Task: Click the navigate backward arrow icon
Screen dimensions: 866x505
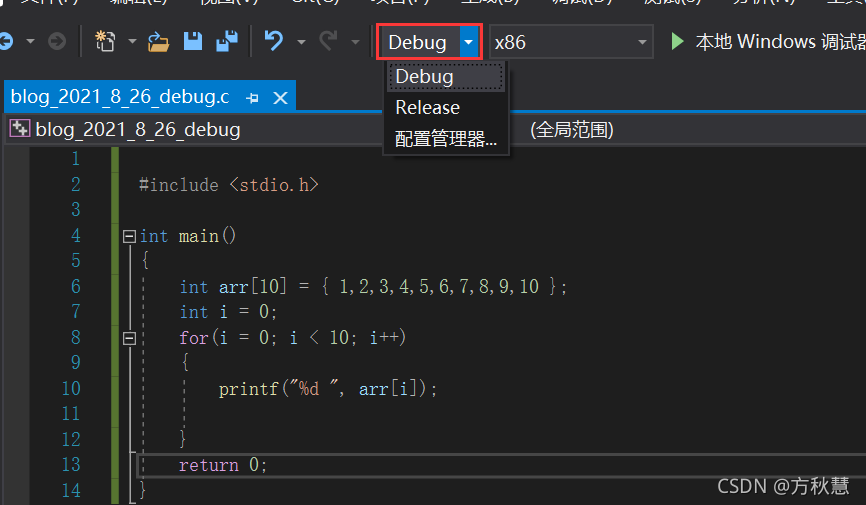Action: (x=6, y=41)
